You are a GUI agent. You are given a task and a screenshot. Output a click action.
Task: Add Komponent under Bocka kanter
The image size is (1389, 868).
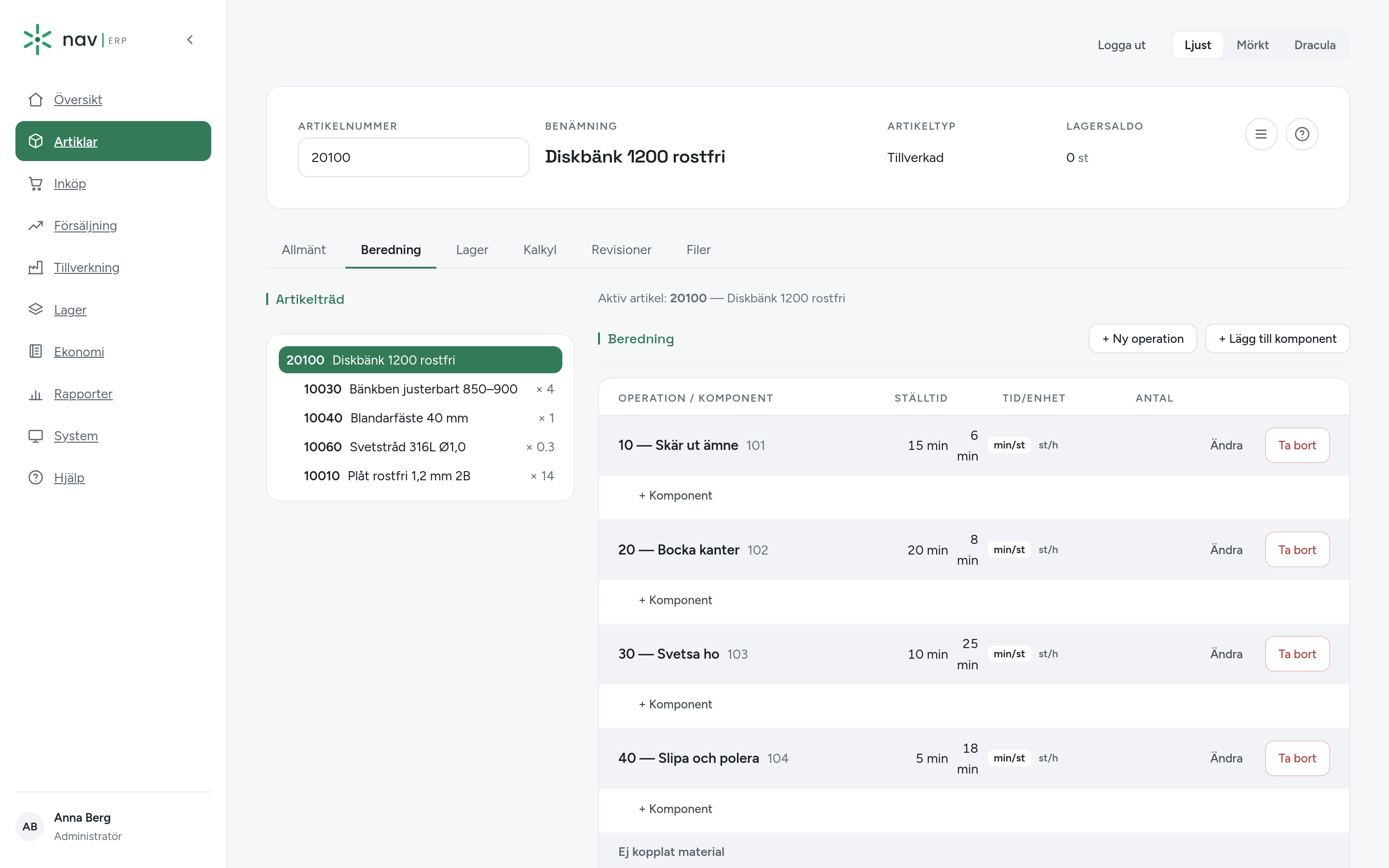click(x=675, y=600)
